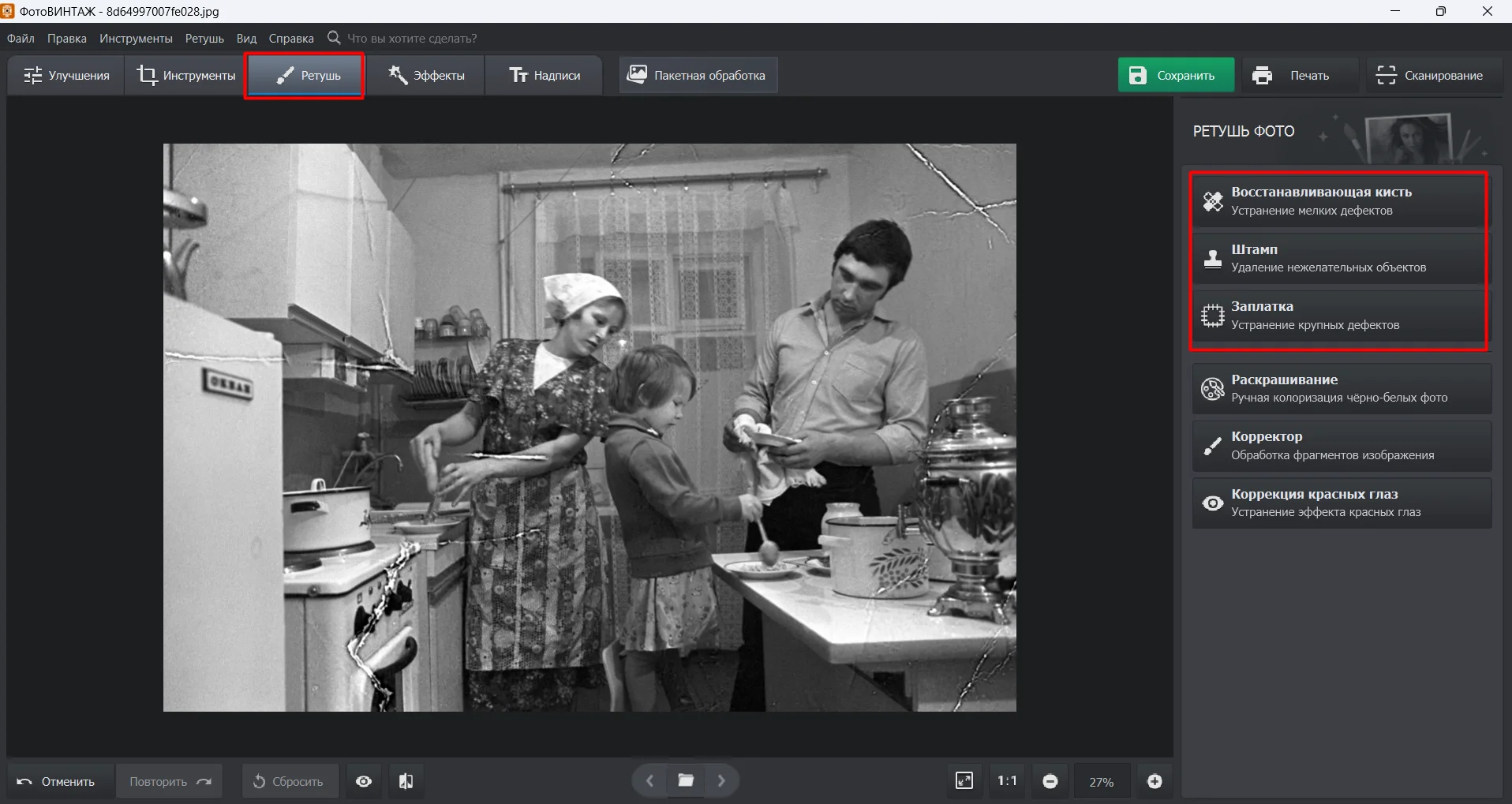Switch to the Ретушь tab

305,76
